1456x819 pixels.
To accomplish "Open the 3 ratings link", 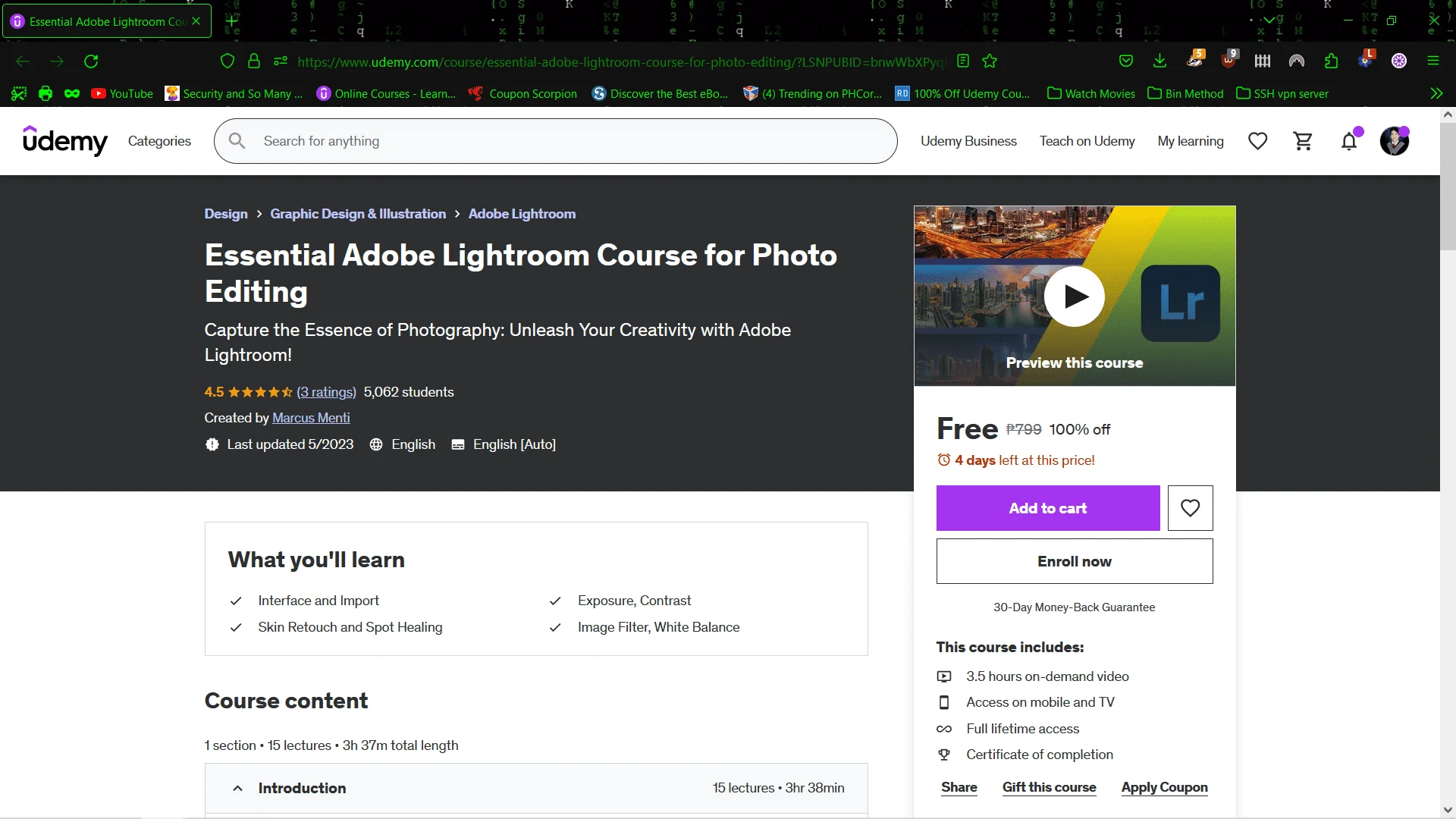I will (326, 392).
